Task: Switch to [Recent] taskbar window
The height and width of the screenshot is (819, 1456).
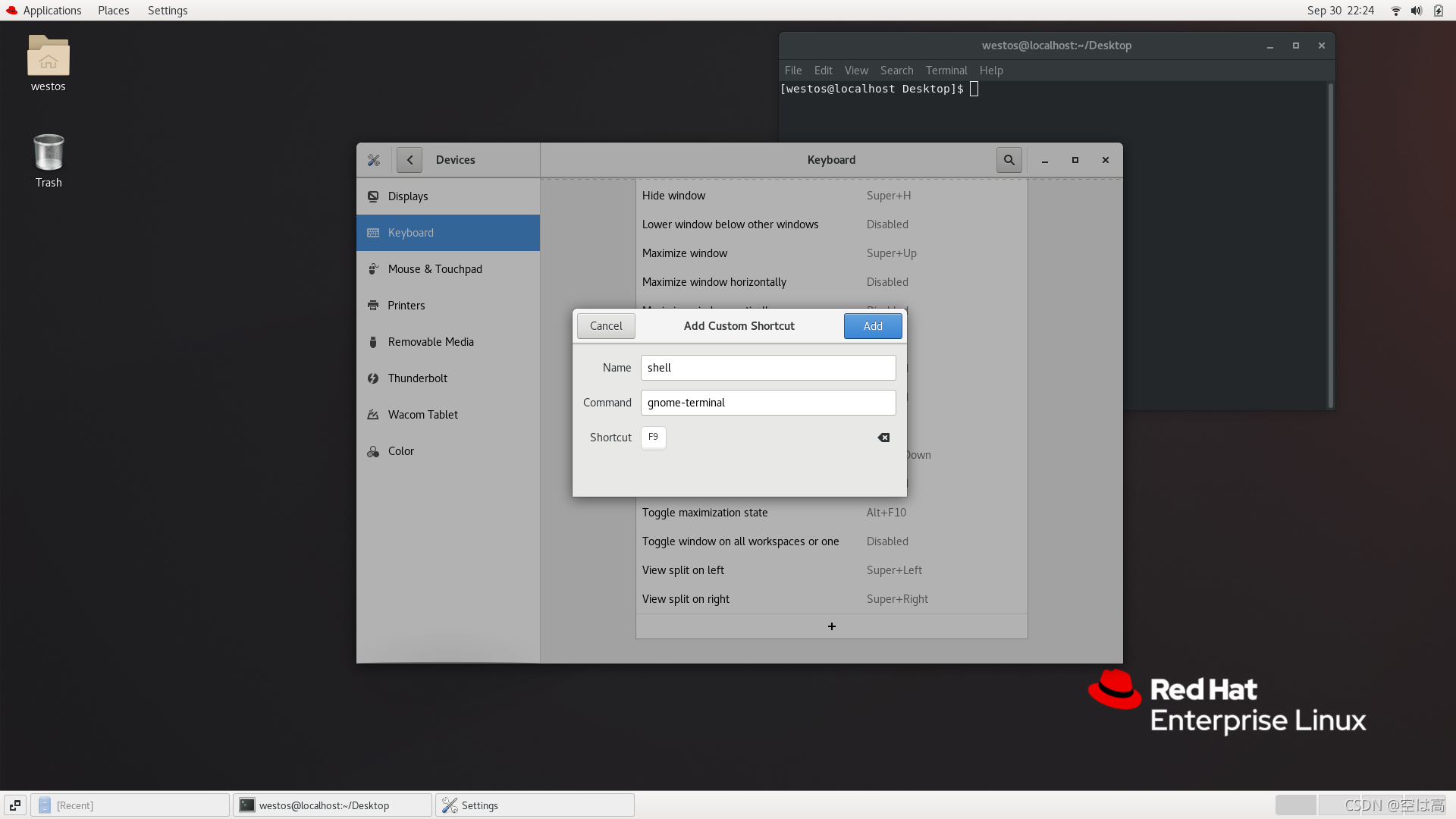Action: [x=130, y=805]
